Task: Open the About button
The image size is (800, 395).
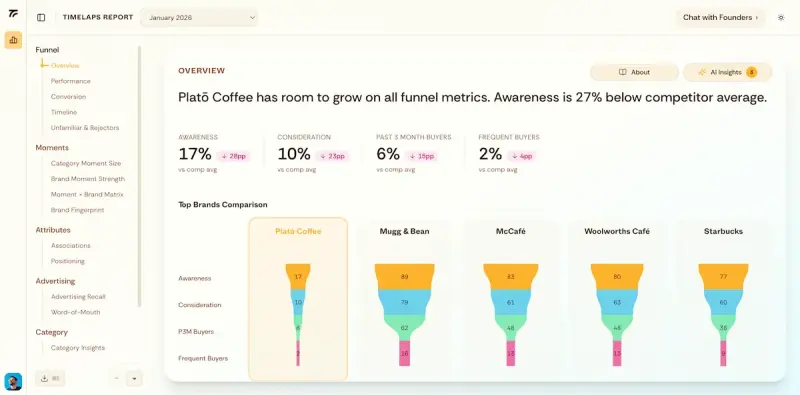Action: [634, 72]
